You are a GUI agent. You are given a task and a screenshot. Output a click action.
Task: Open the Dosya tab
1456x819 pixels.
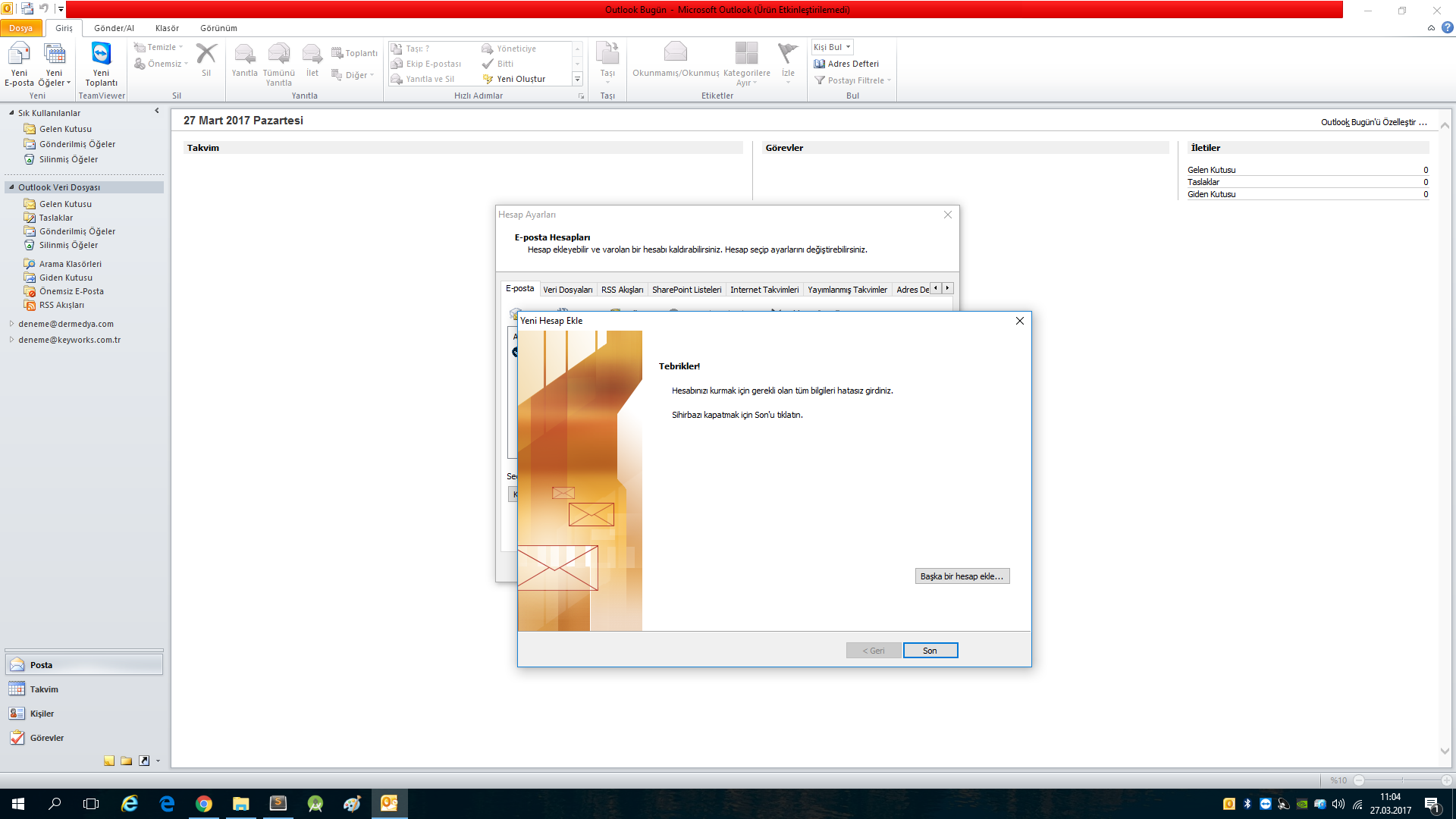pos(21,28)
